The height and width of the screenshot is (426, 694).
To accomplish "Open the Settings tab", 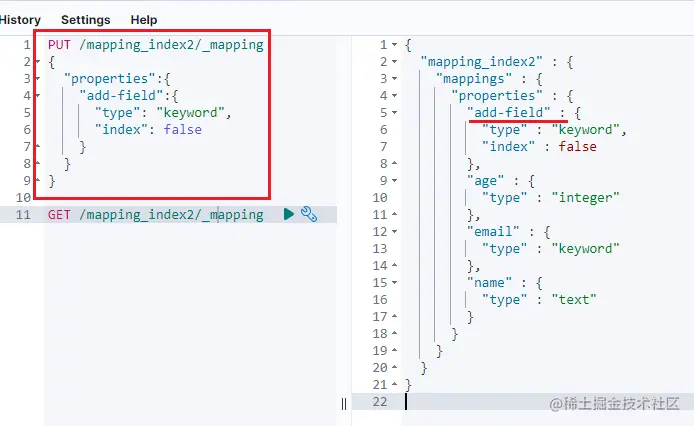I will 85,20.
